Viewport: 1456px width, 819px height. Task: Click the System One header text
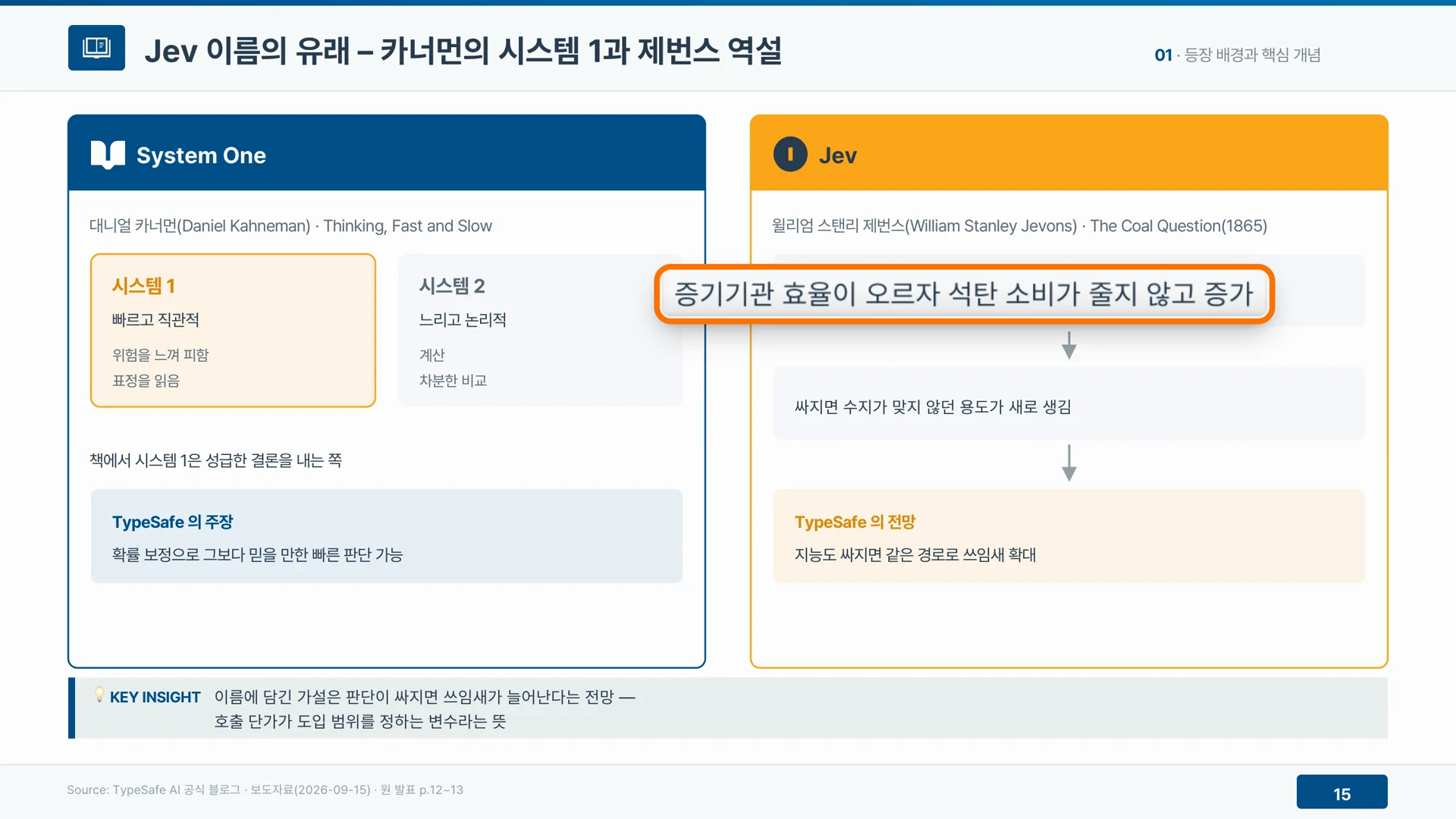[201, 155]
